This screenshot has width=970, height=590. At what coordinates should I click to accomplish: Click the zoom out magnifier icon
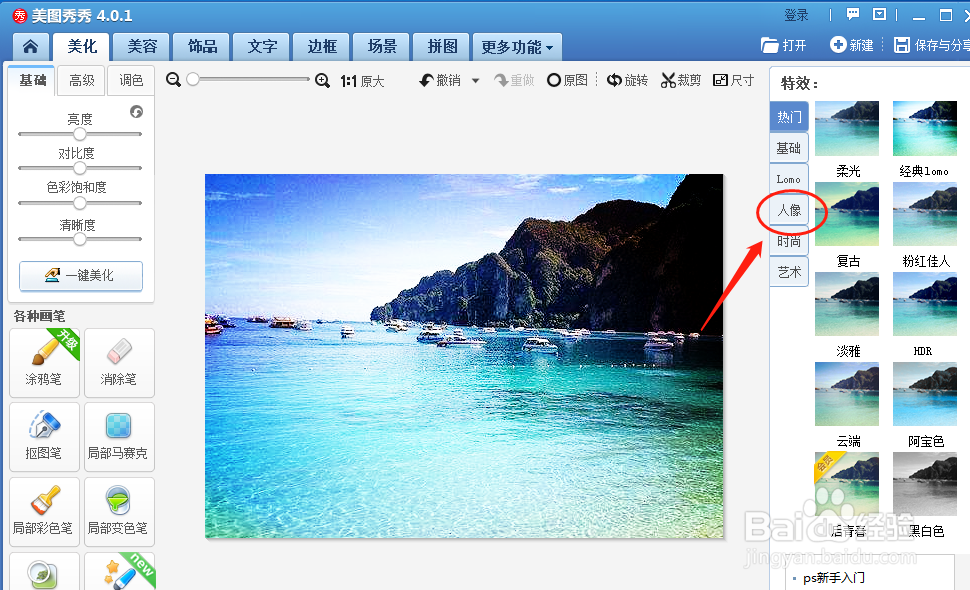[x=173, y=80]
